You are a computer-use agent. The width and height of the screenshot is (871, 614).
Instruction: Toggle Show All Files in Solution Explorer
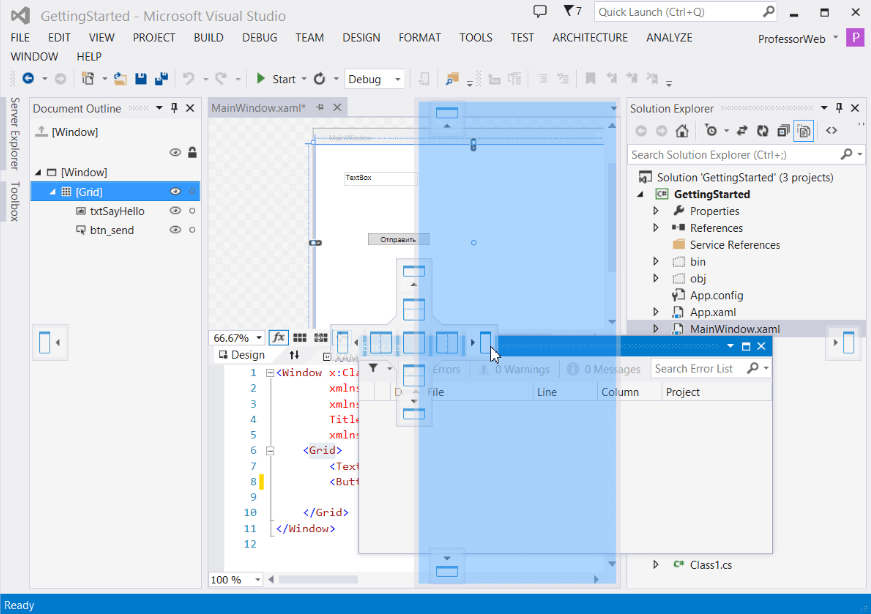tap(804, 131)
